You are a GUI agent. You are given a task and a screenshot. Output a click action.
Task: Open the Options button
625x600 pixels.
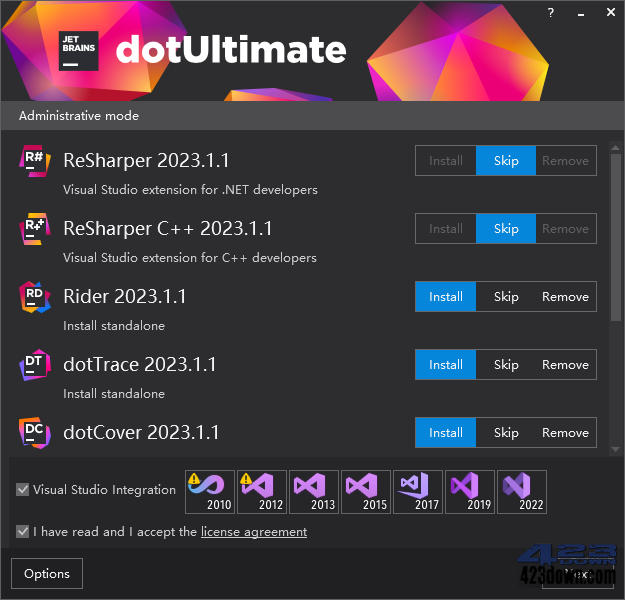pyautogui.click(x=47, y=574)
